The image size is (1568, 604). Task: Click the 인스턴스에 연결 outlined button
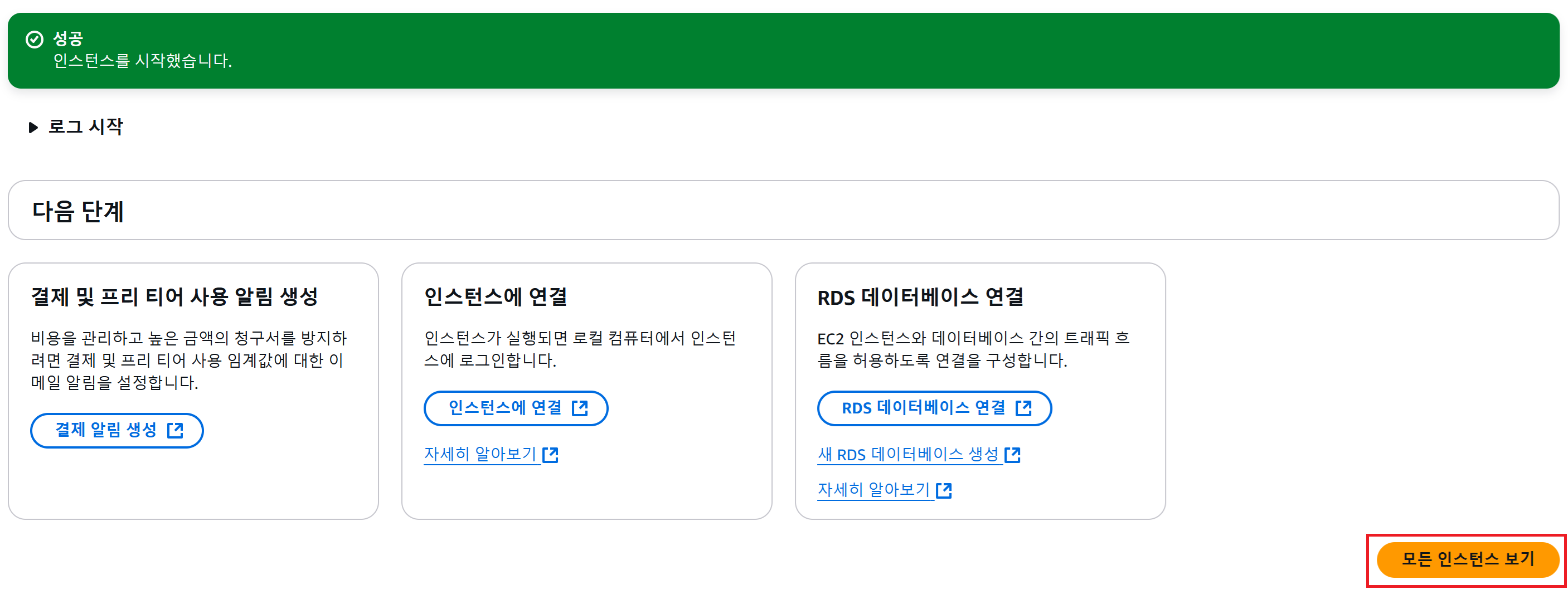point(516,408)
